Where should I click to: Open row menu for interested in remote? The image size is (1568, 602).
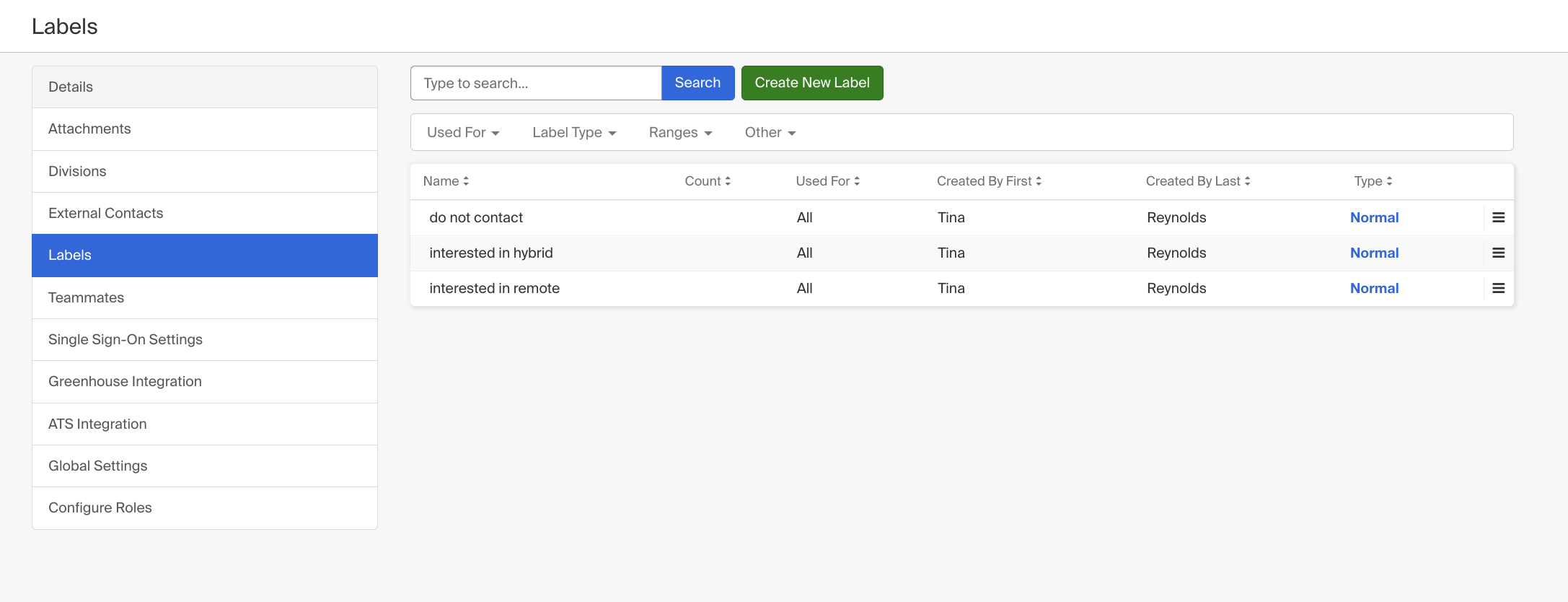coord(1498,288)
